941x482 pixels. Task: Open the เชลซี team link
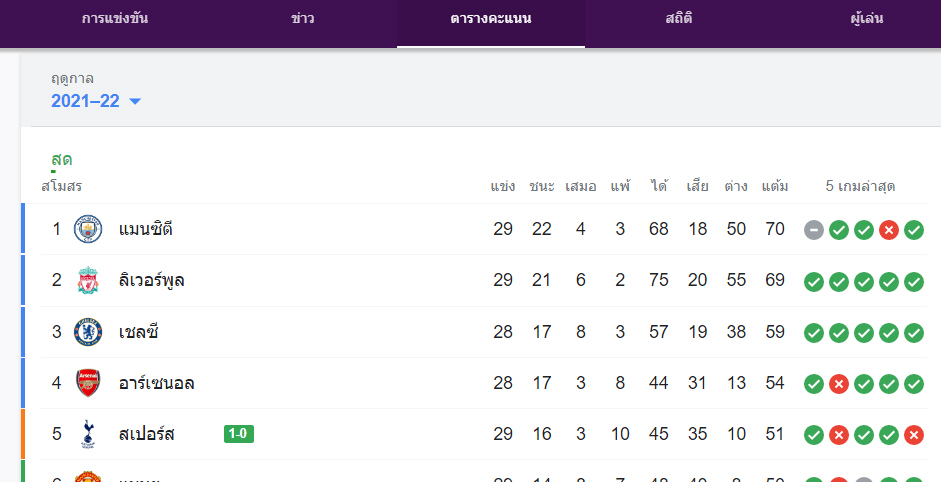click(x=139, y=332)
